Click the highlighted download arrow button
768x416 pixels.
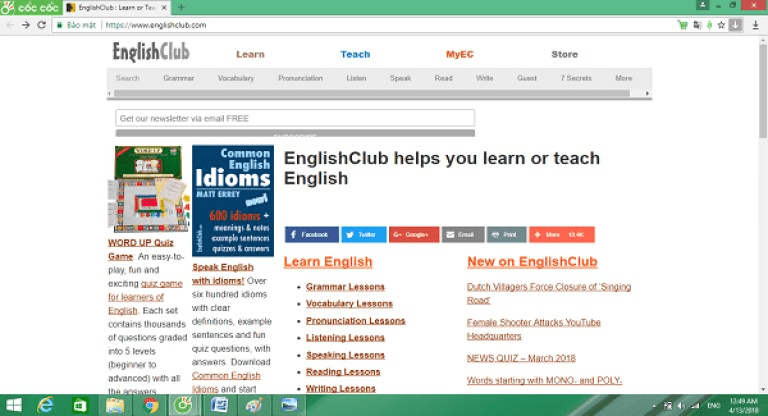[735, 25]
